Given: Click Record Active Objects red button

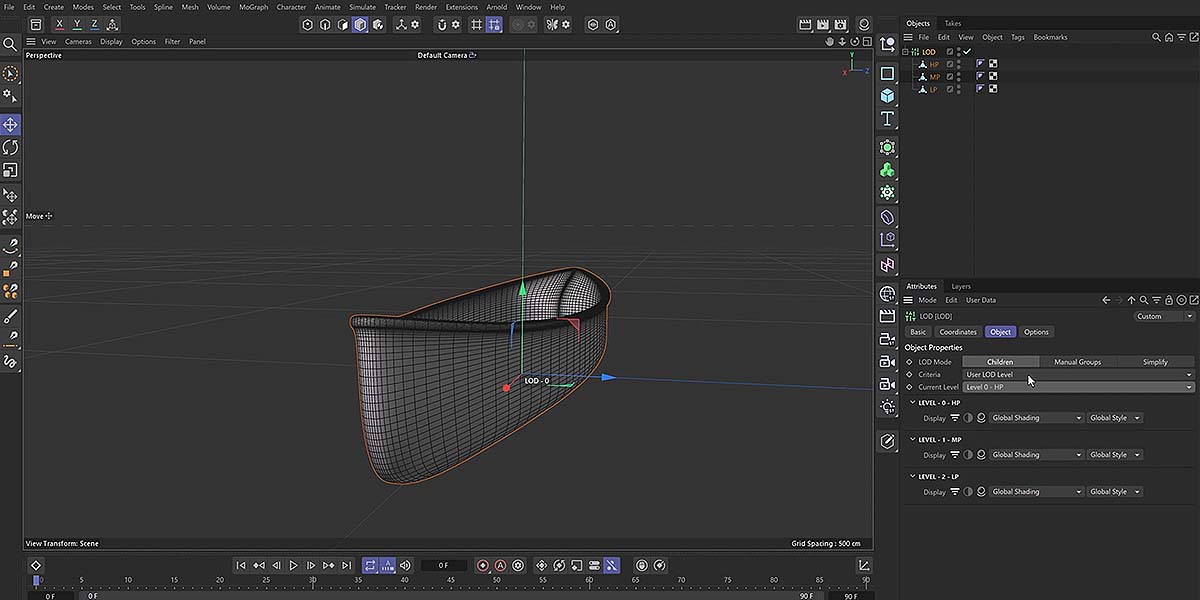Looking at the screenshot, I should point(483,565).
